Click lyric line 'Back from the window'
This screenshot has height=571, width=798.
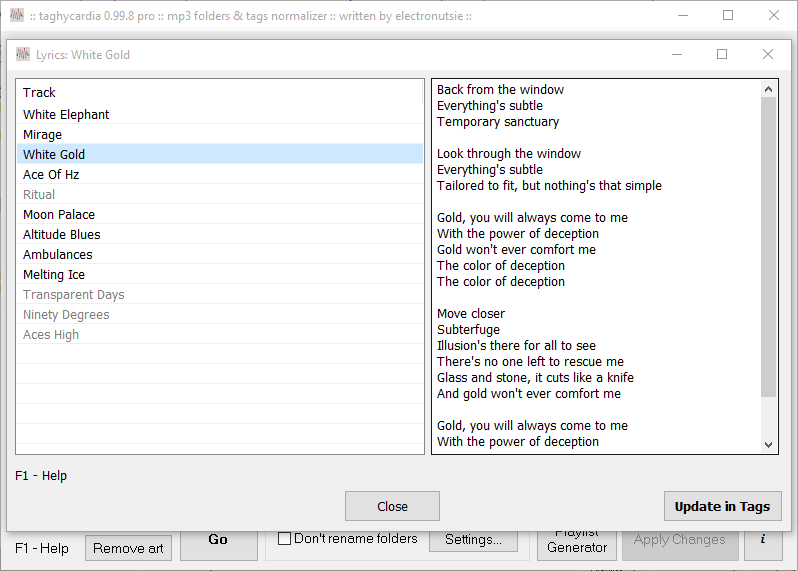coord(500,90)
